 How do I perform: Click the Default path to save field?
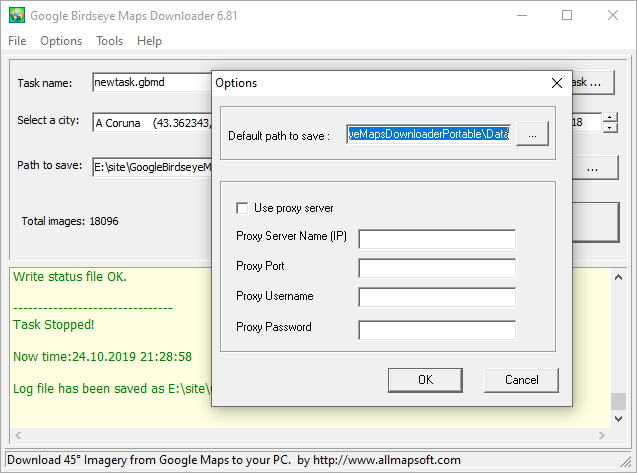pos(429,134)
